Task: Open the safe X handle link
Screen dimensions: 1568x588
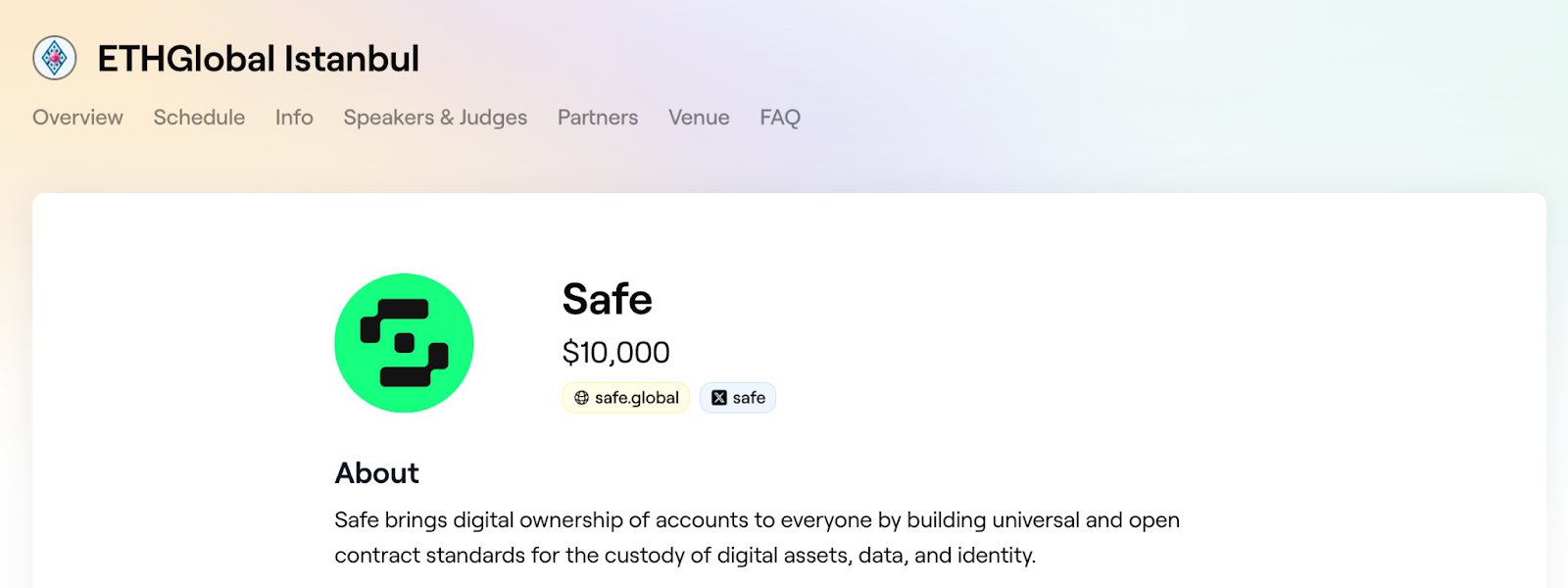Action: [x=749, y=398]
